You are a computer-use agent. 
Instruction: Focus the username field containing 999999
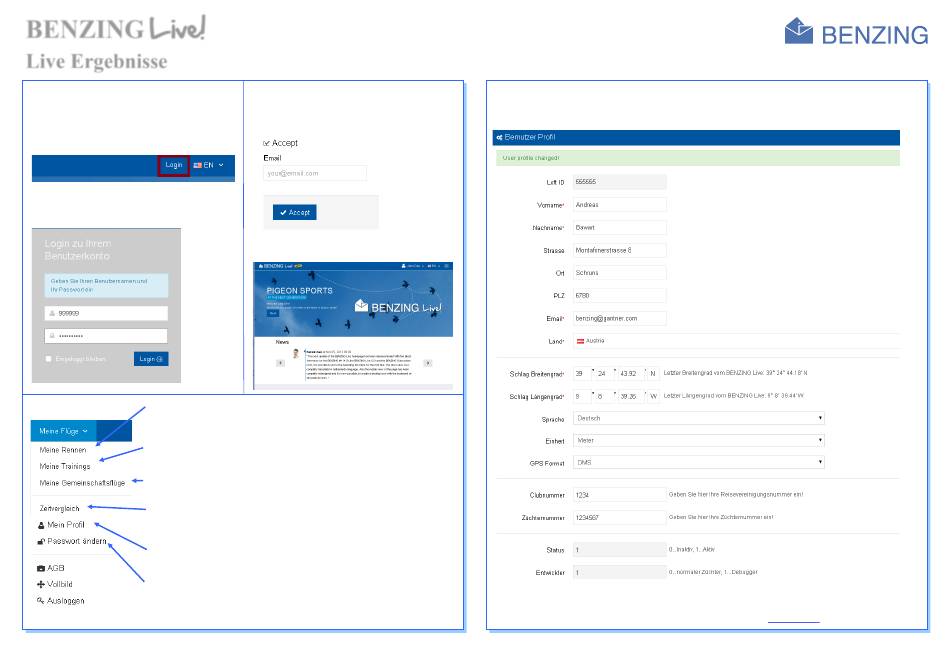coord(106,314)
